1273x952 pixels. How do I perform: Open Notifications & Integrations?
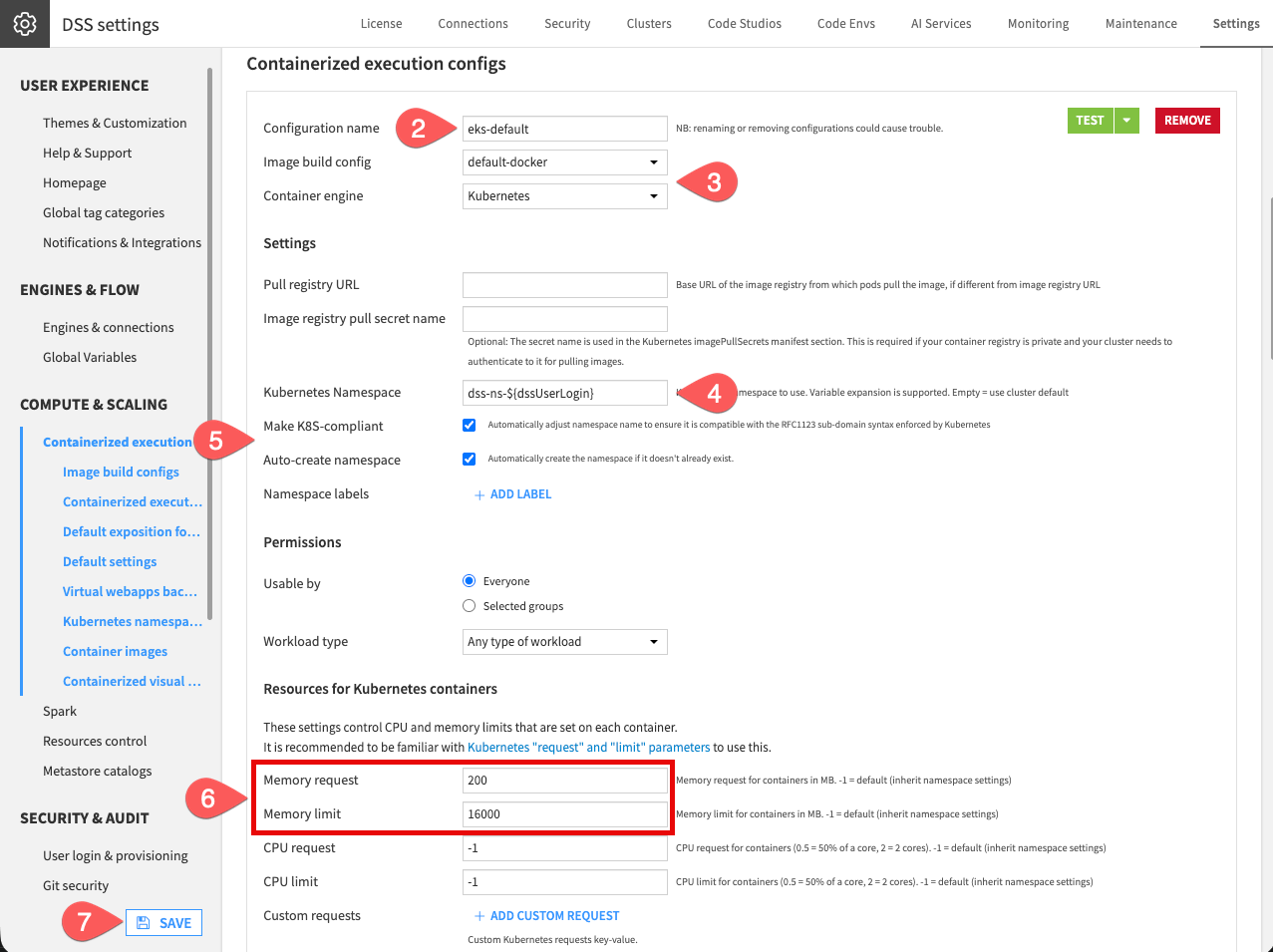pos(122,243)
